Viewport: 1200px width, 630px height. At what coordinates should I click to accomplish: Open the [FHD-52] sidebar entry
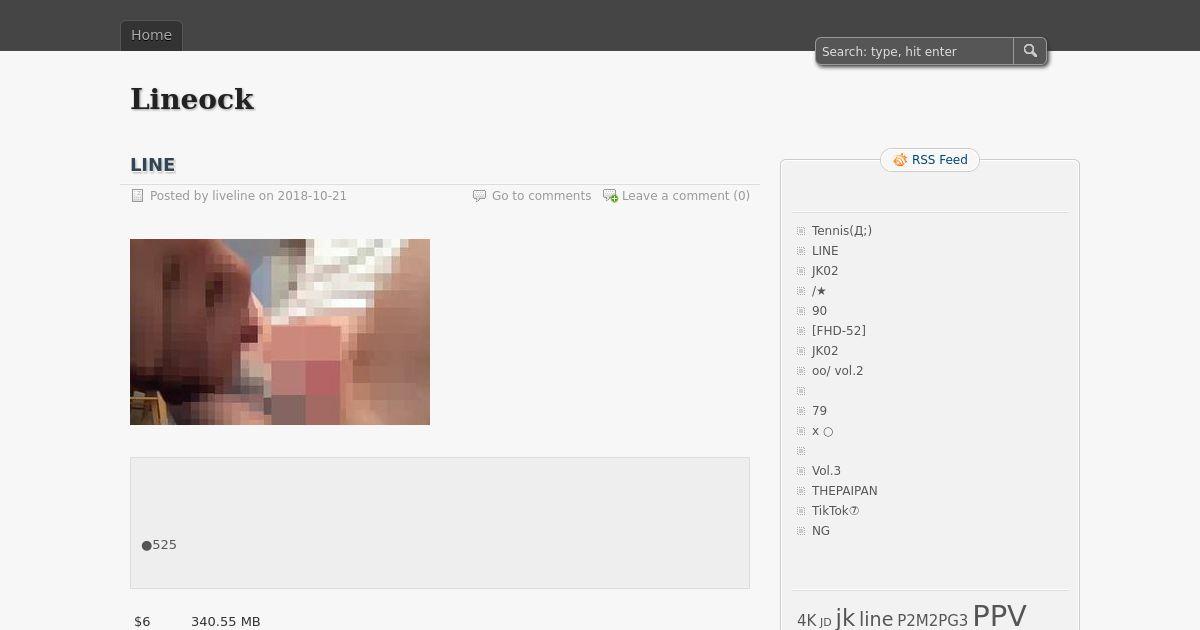click(x=839, y=331)
